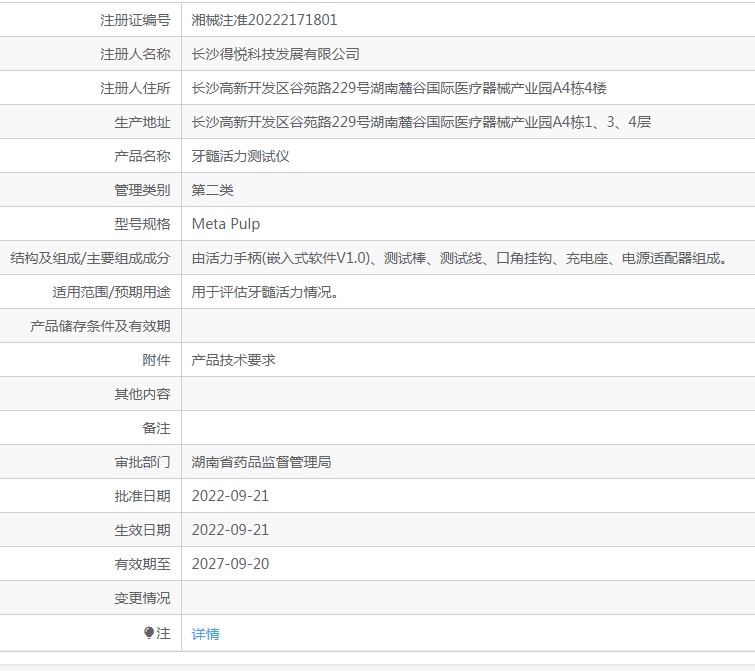Click the production address ending 1、3、4层
The image size is (755, 671).
click(x=421, y=122)
